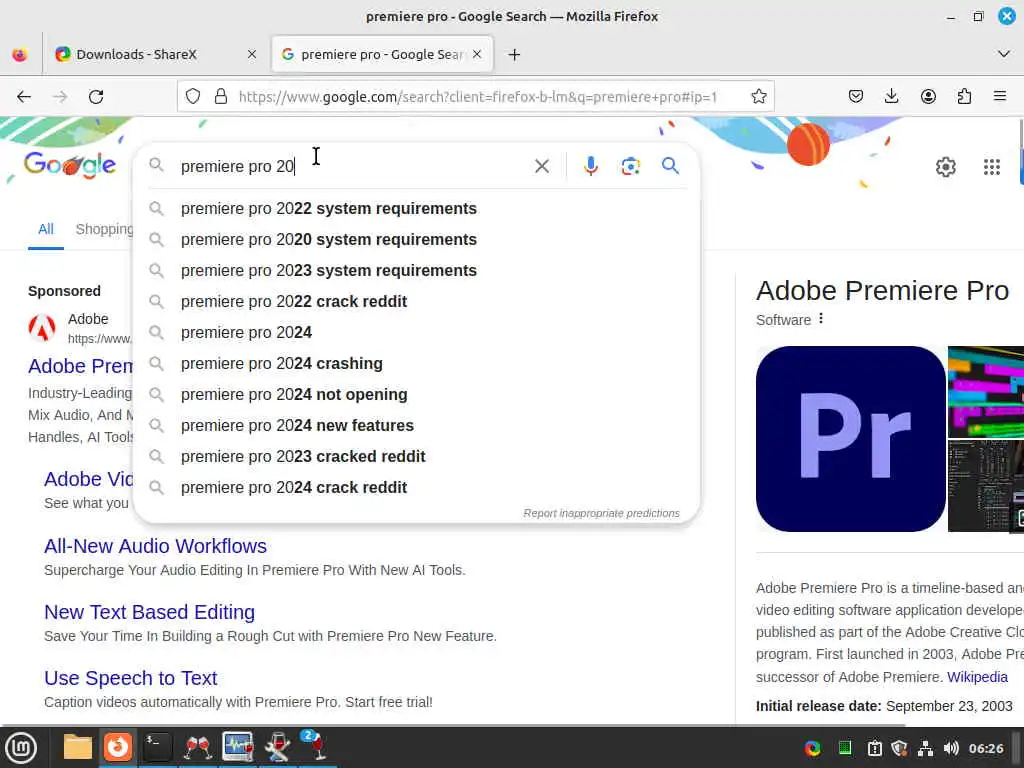This screenshot has width=1024, height=768.
Task: Choose suggestion premiere pro 2024 not opening
Action: click(x=417, y=394)
